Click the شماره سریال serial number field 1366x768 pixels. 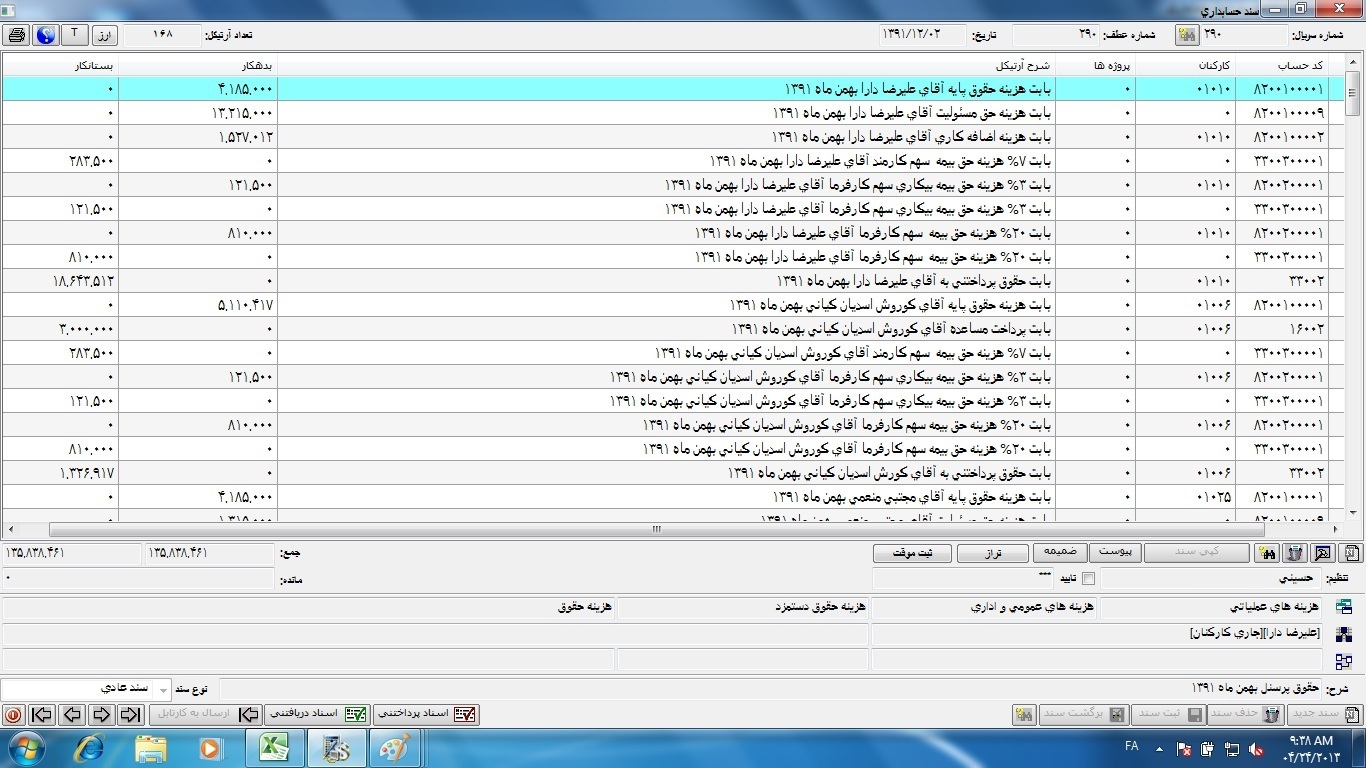pyautogui.click(x=1245, y=34)
